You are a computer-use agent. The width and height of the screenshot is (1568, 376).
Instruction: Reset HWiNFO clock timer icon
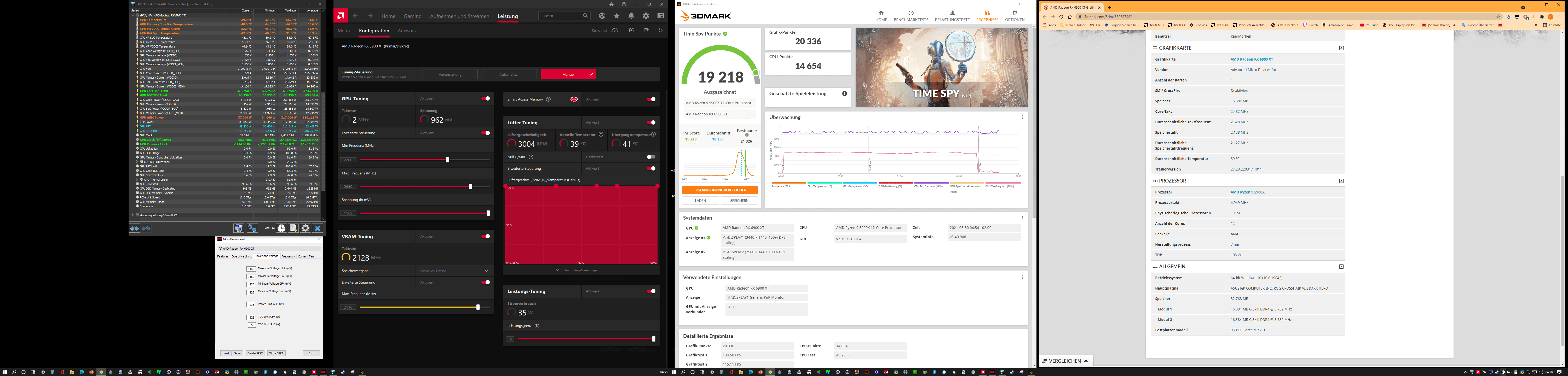pyautogui.click(x=281, y=228)
